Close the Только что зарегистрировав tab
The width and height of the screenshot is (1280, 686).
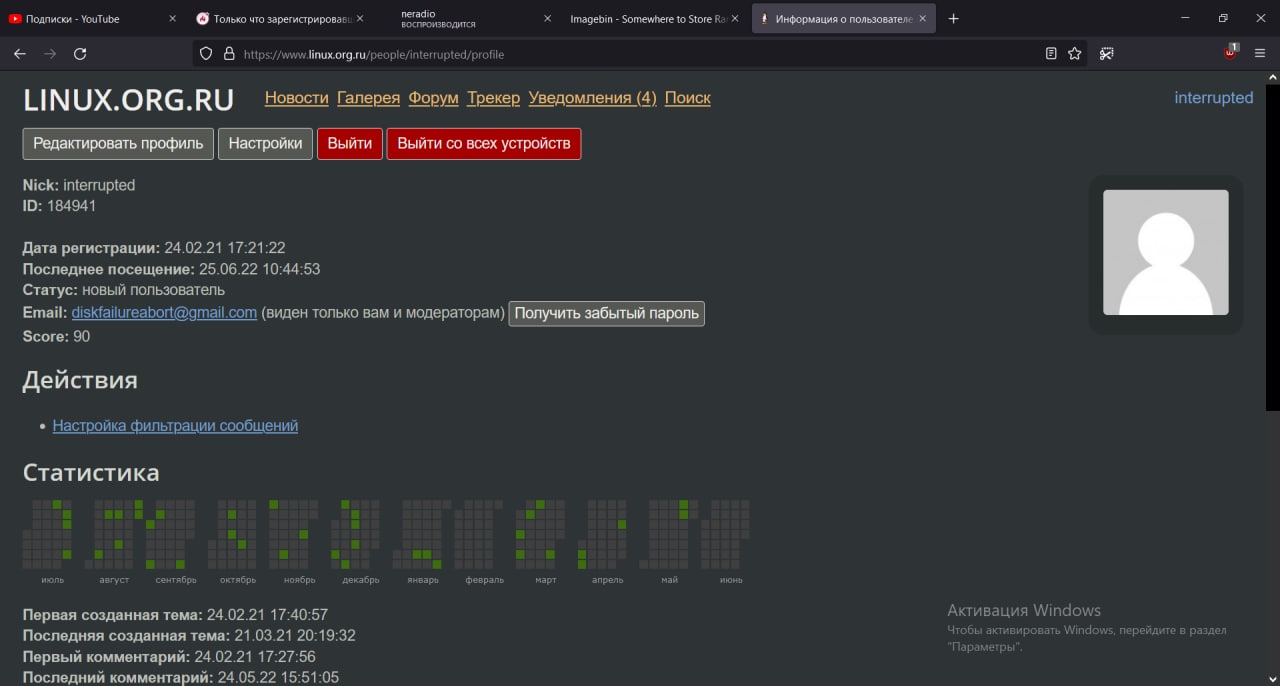[x=360, y=19]
